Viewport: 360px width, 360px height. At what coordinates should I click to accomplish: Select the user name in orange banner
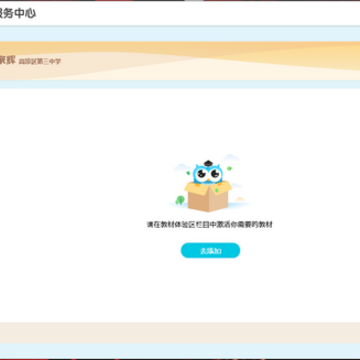[7, 60]
